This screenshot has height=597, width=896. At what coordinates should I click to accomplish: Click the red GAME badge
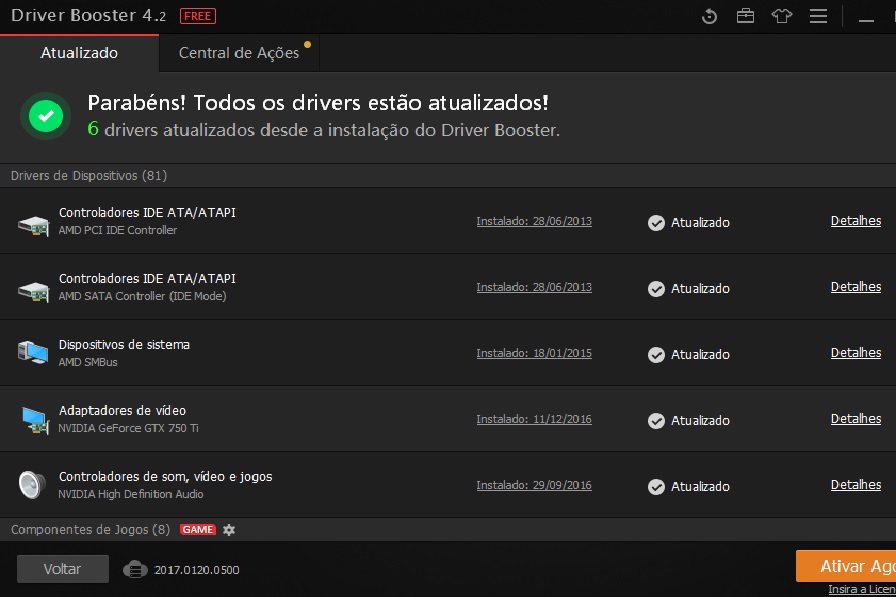[x=198, y=530]
